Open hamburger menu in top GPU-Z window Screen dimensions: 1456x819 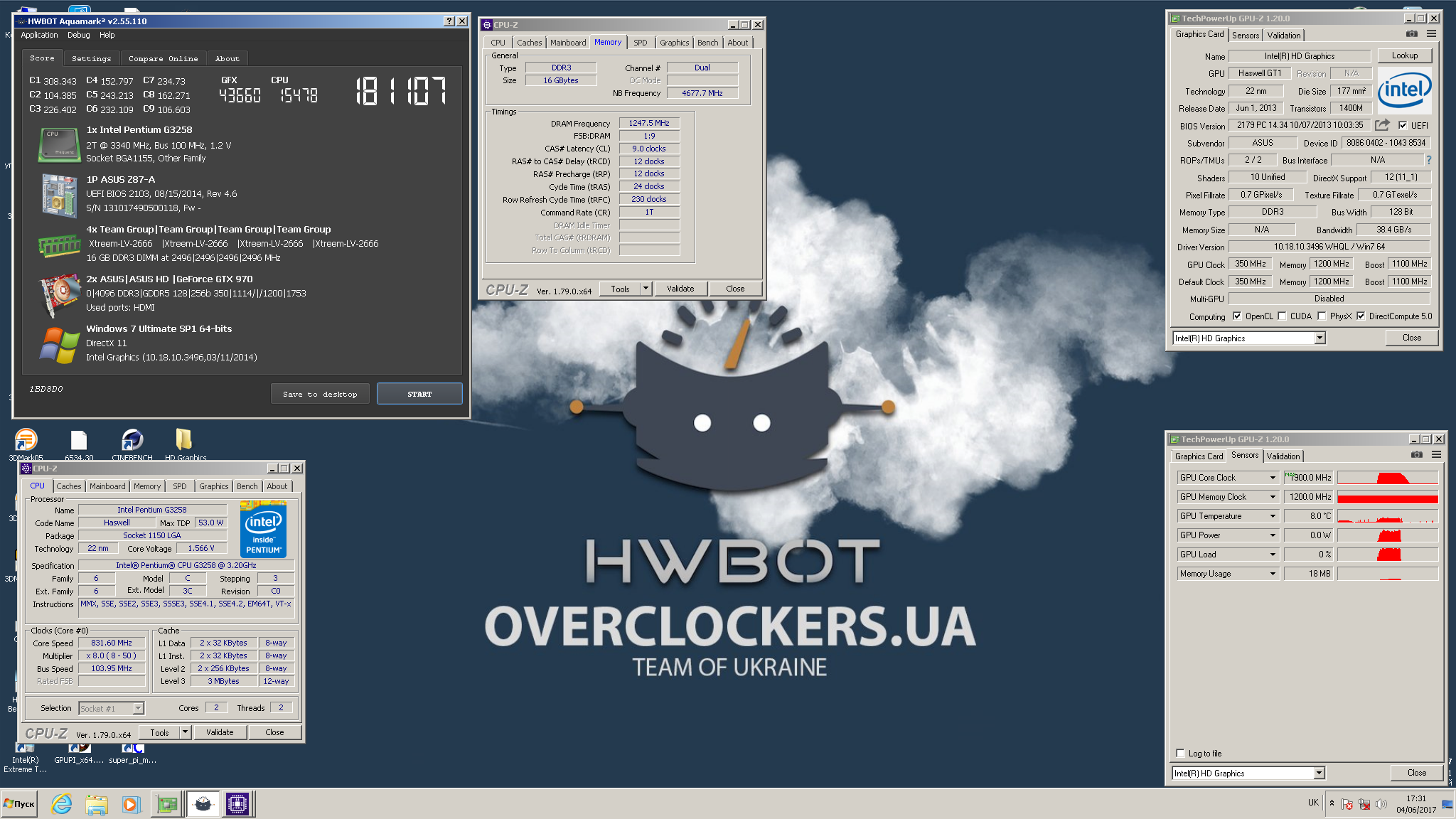[1431, 34]
